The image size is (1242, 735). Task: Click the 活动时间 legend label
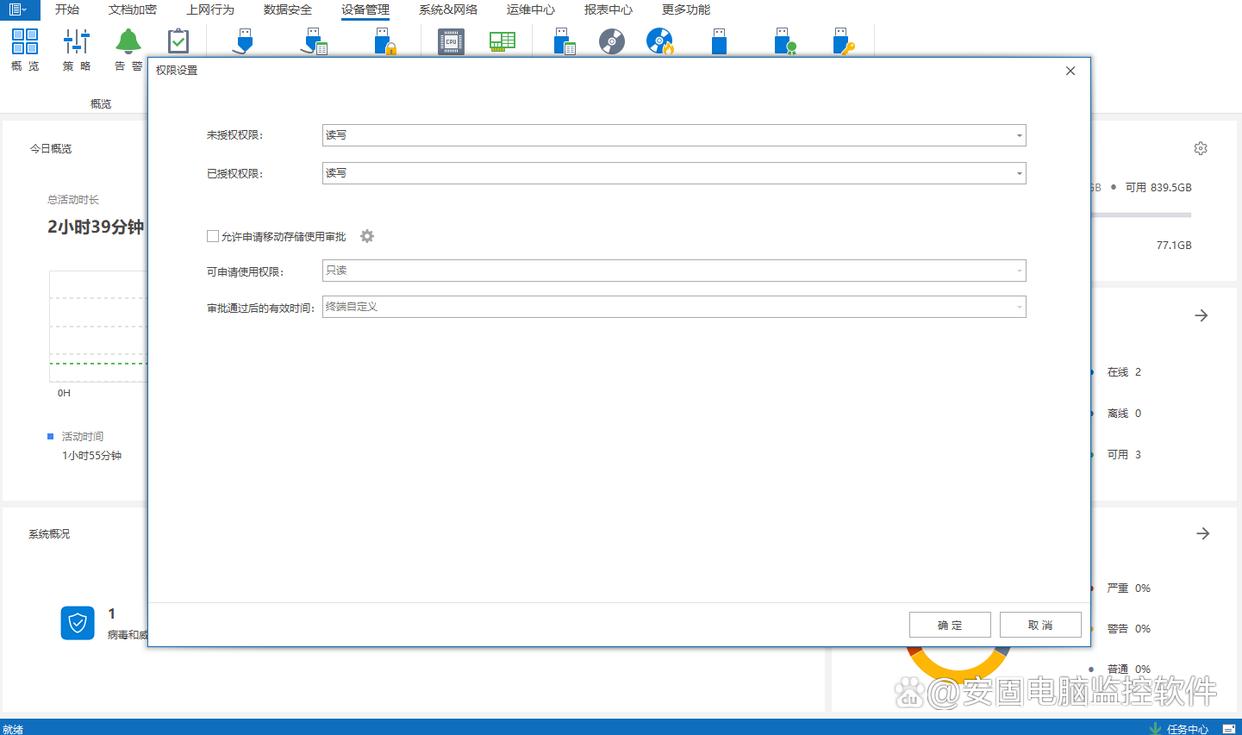coord(82,436)
